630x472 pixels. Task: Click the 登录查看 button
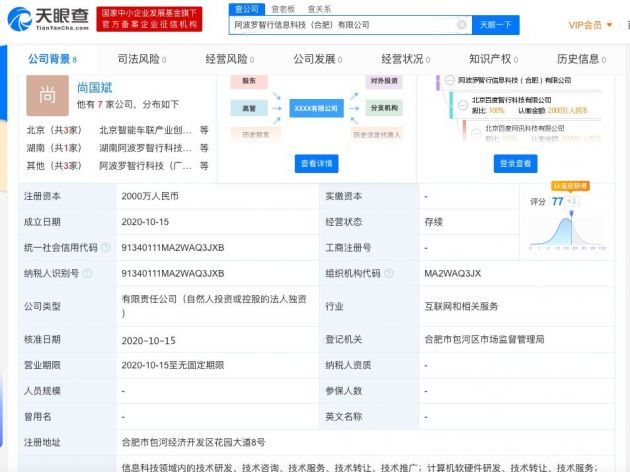coord(515,163)
